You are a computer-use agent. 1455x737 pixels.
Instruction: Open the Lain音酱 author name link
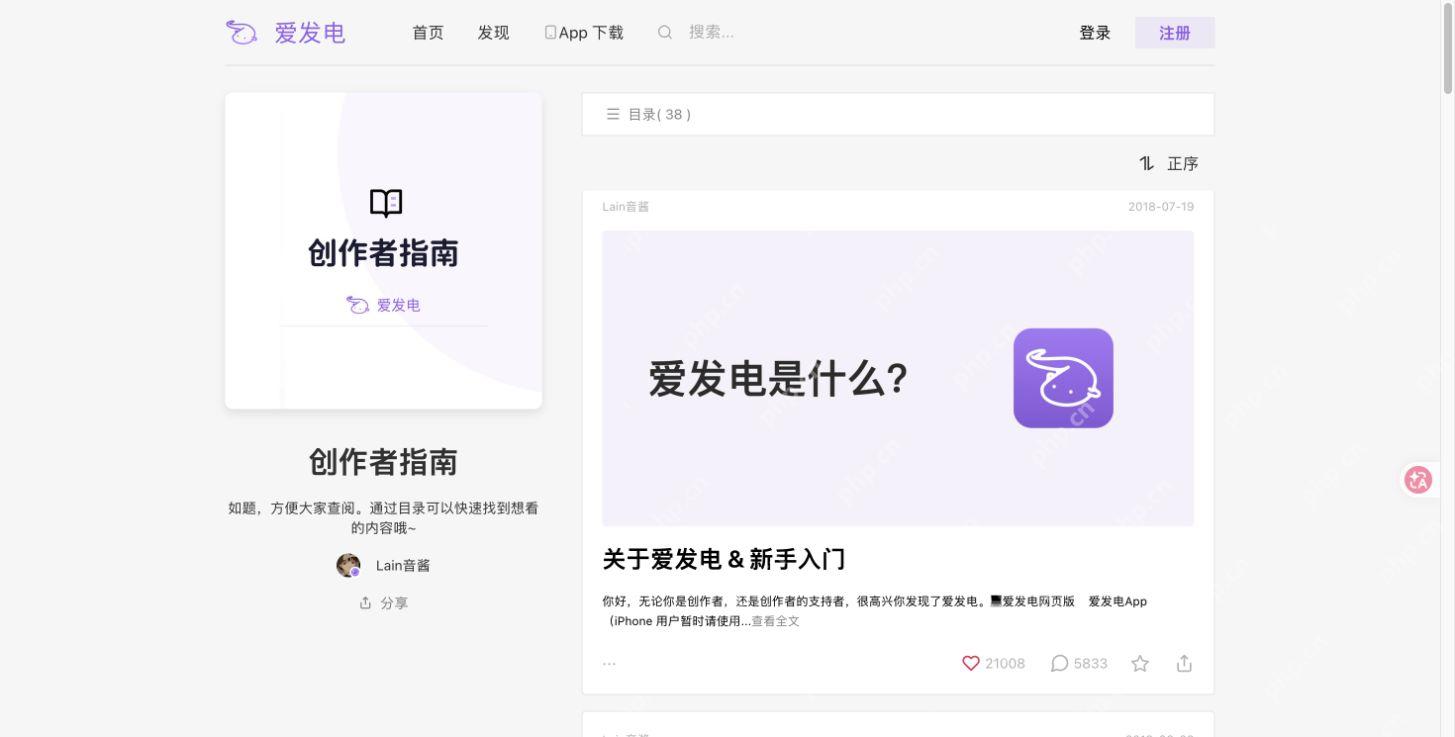pyautogui.click(x=403, y=565)
